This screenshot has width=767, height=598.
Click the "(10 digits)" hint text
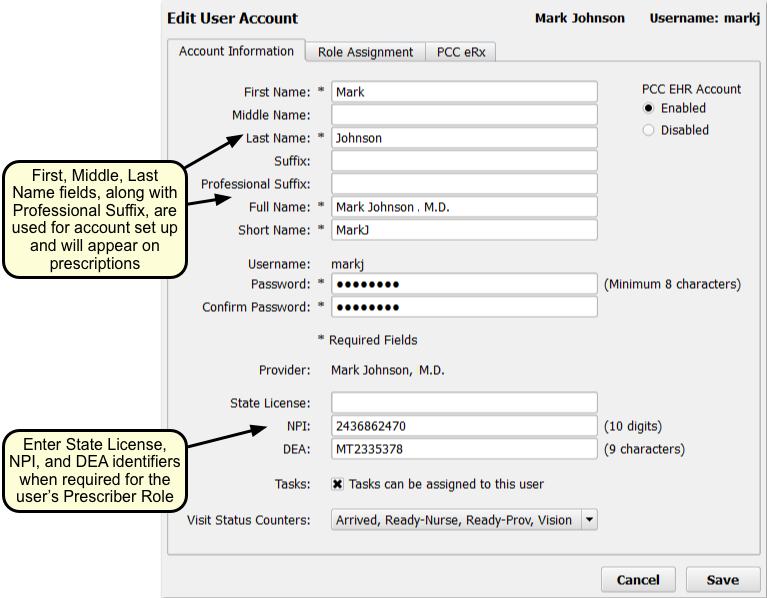pyautogui.click(x=632, y=426)
